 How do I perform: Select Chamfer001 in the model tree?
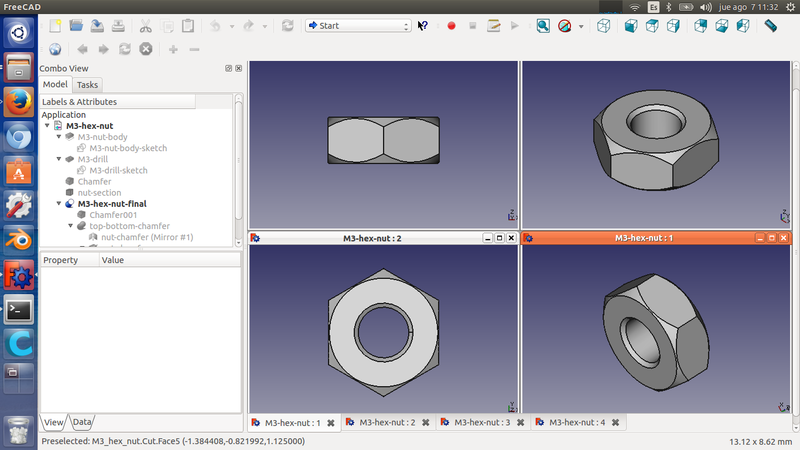point(112,215)
